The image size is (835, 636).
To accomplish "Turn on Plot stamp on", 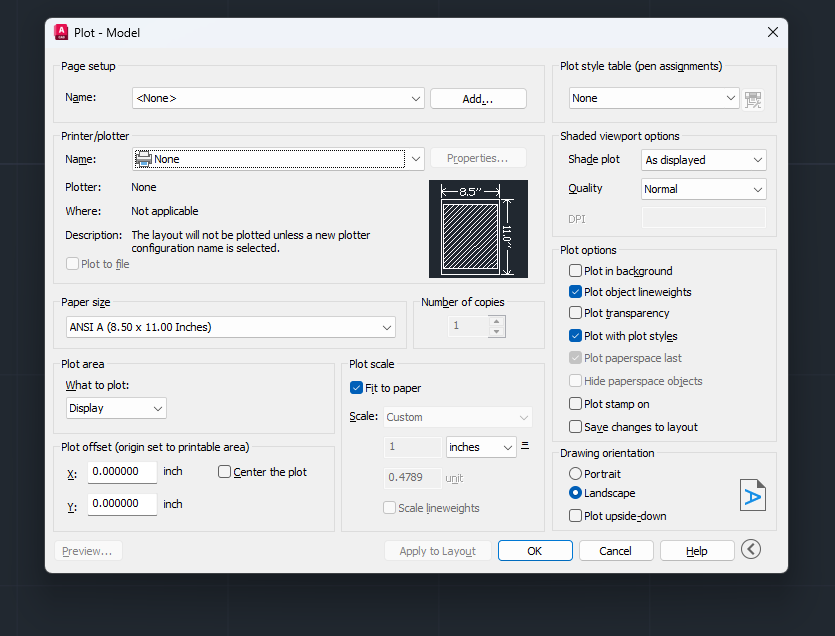I will (575, 404).
